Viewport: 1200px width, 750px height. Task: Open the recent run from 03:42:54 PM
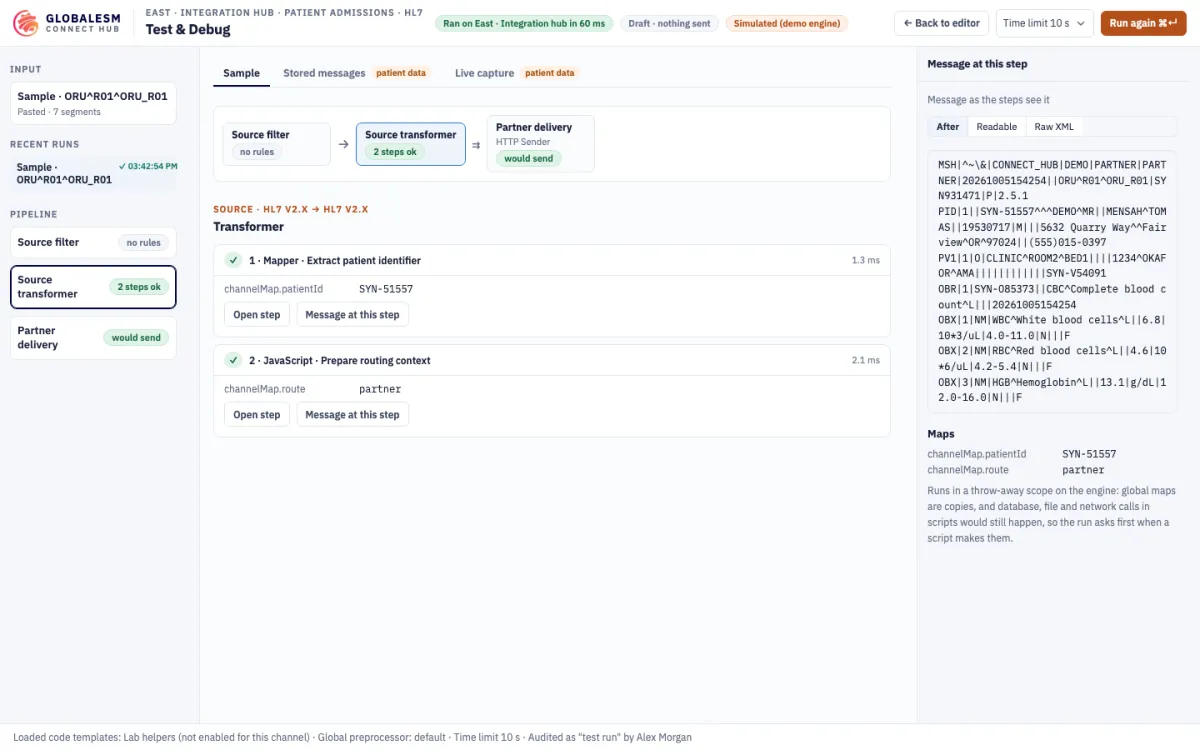(93, 173)
